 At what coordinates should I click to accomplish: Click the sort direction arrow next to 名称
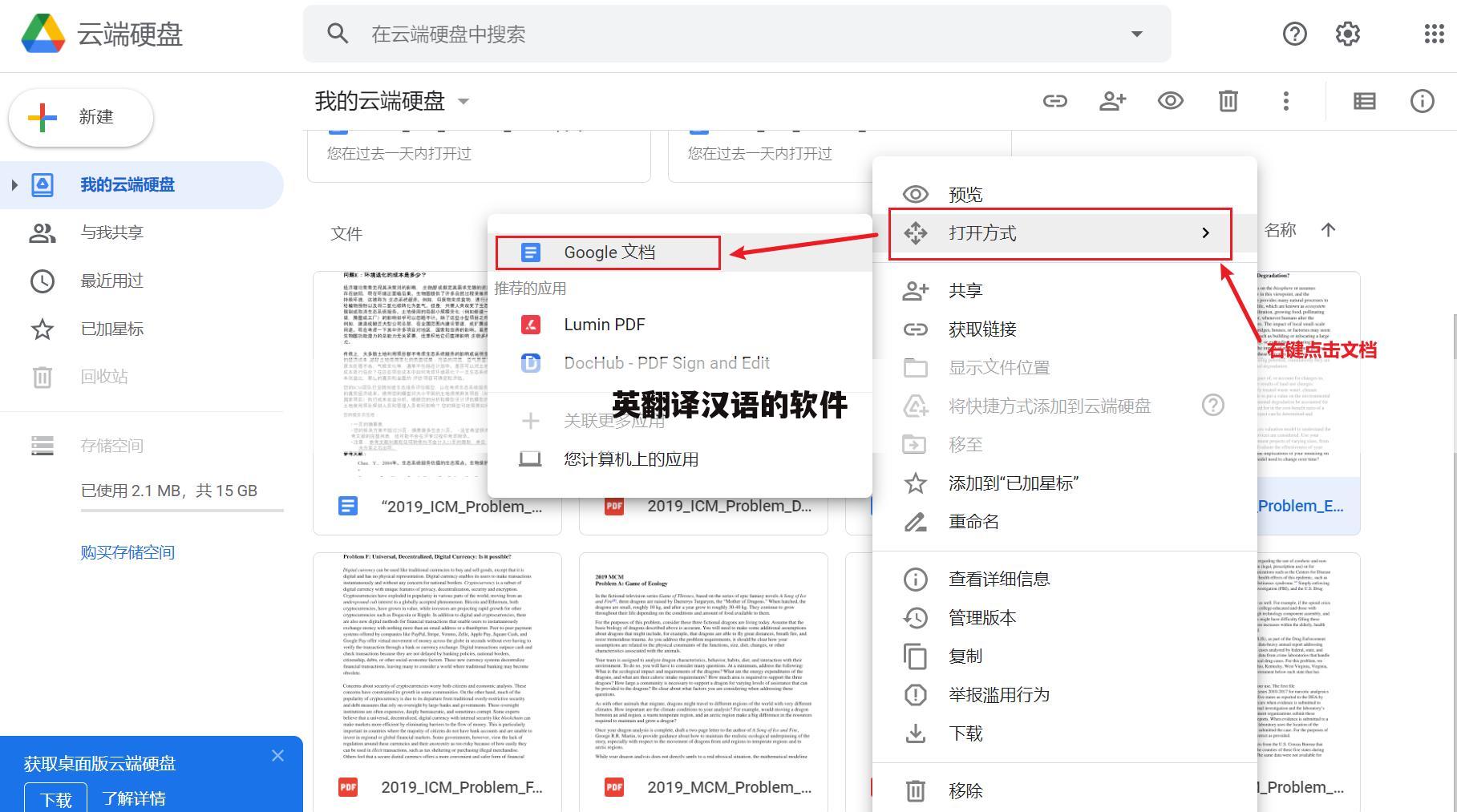coord(1328,230)
